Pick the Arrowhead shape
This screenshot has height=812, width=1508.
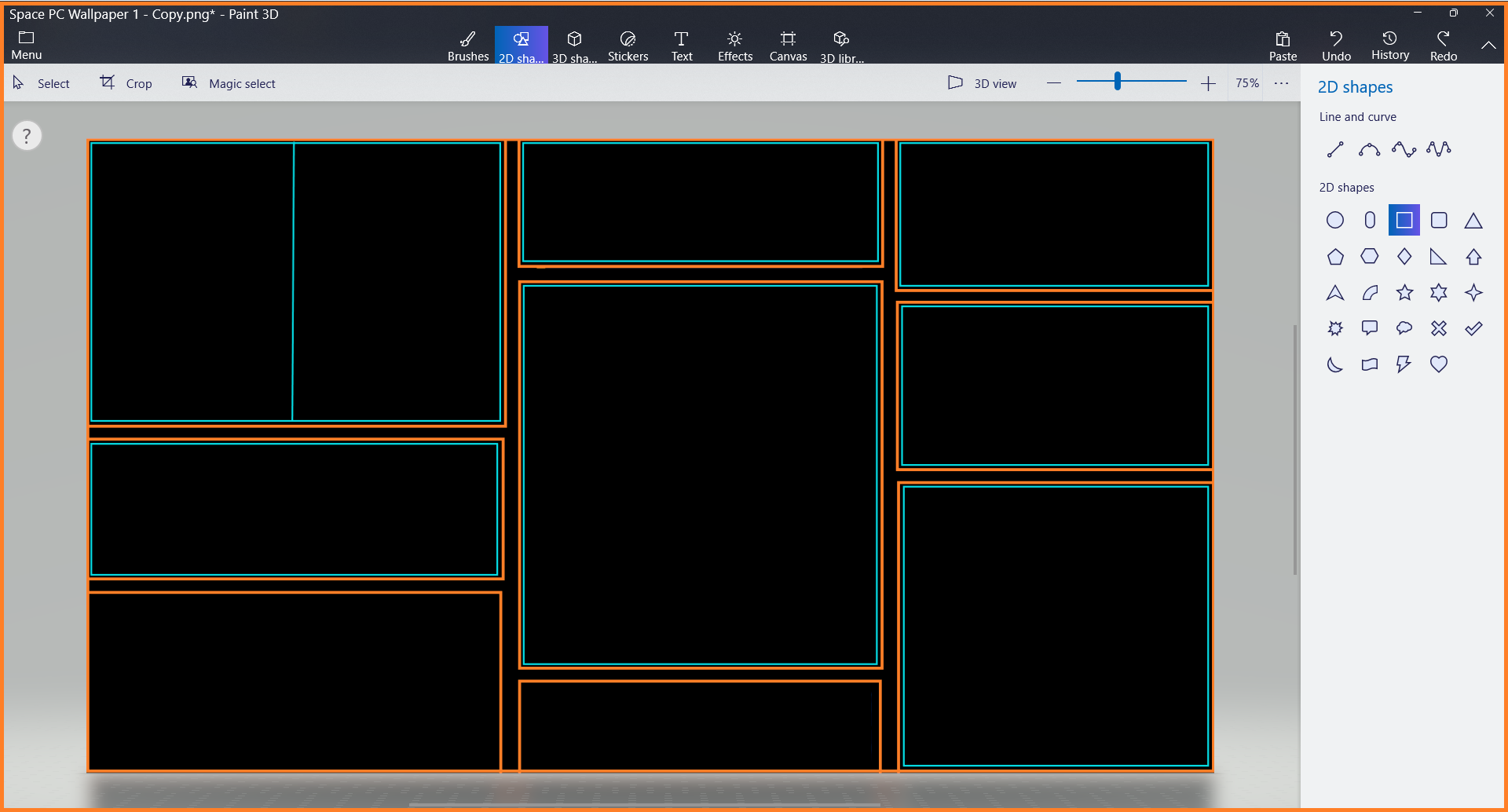[1335, 293]
